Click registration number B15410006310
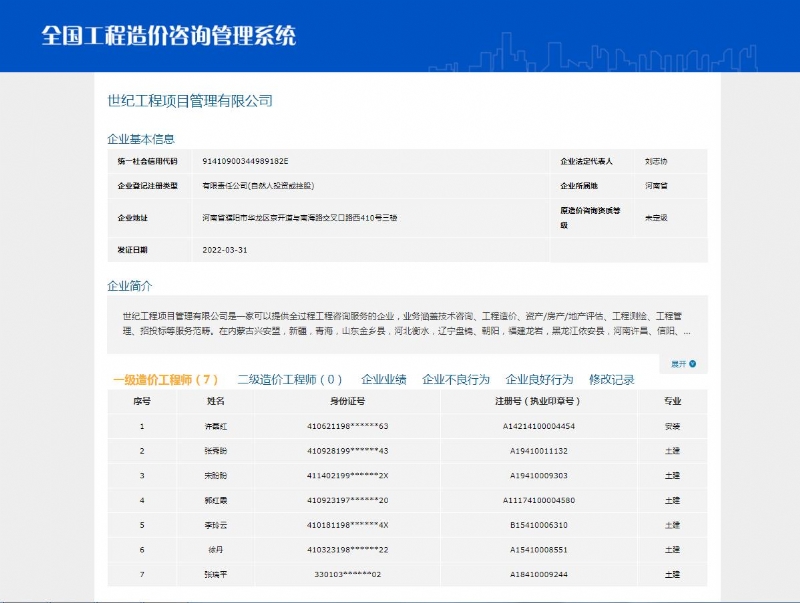800x603 pixels. [539, 525]
